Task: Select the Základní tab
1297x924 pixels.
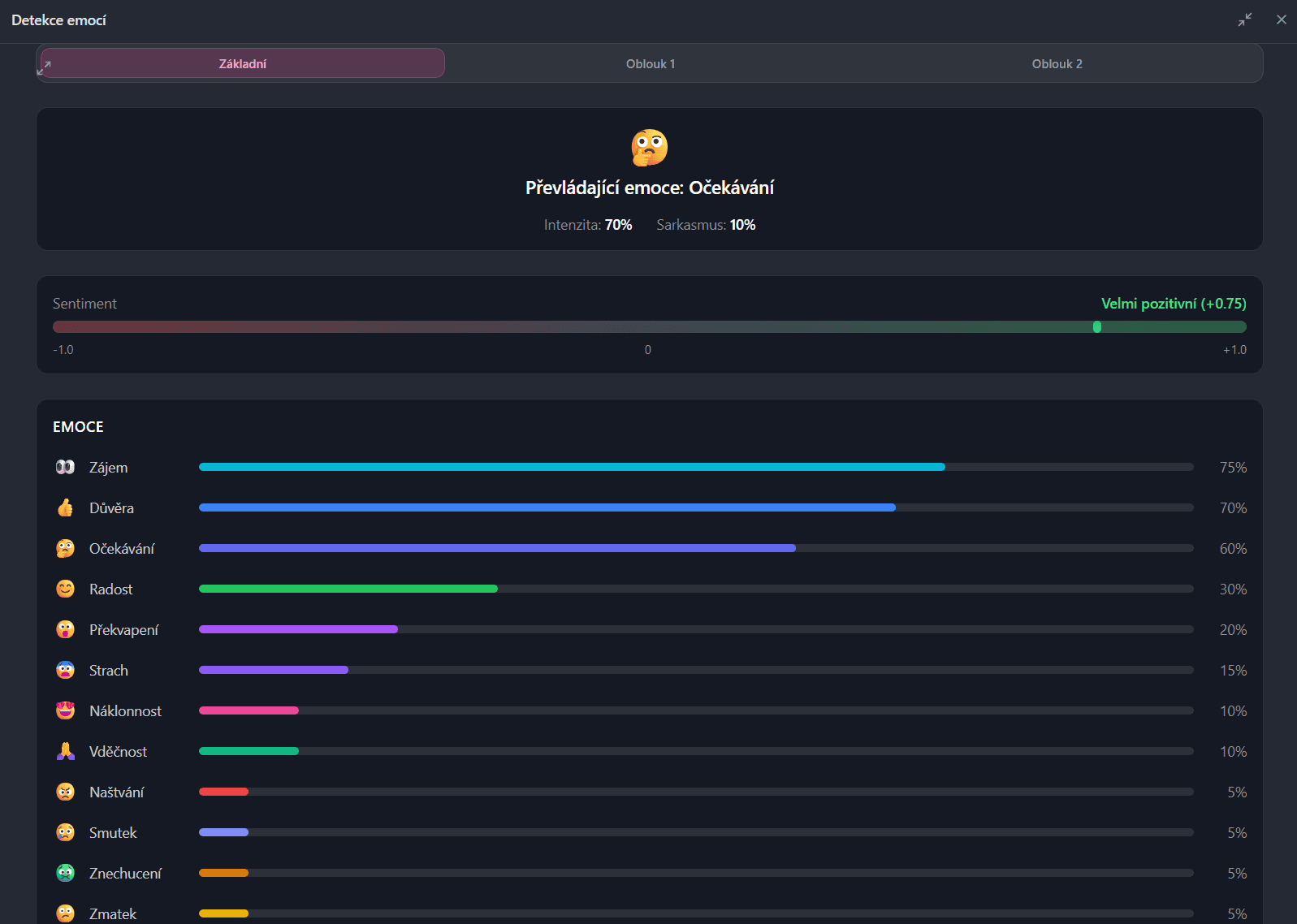Action: (242, 63)
